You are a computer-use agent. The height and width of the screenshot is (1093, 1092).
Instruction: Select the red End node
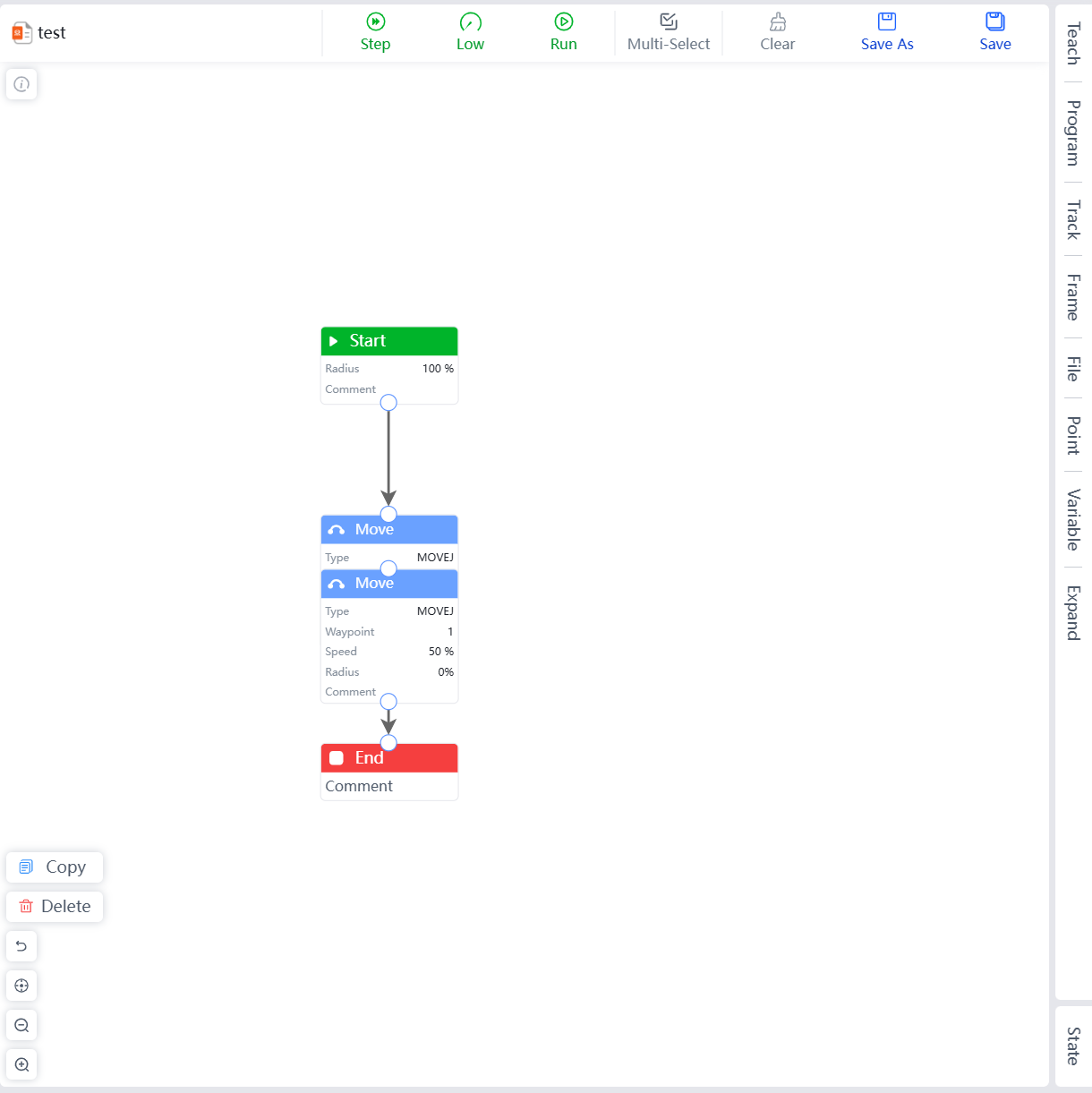tap(389, 758)
